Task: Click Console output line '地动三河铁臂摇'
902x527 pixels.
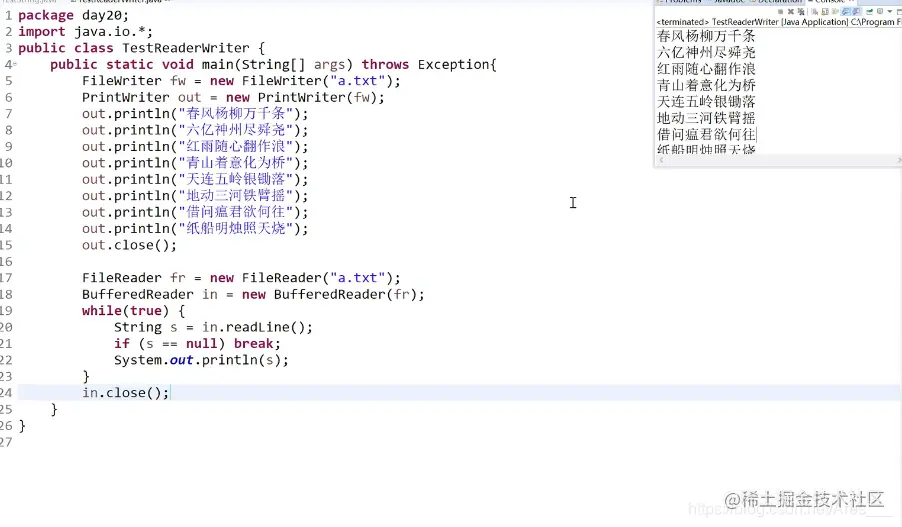Action: click(x=706, y=118)
